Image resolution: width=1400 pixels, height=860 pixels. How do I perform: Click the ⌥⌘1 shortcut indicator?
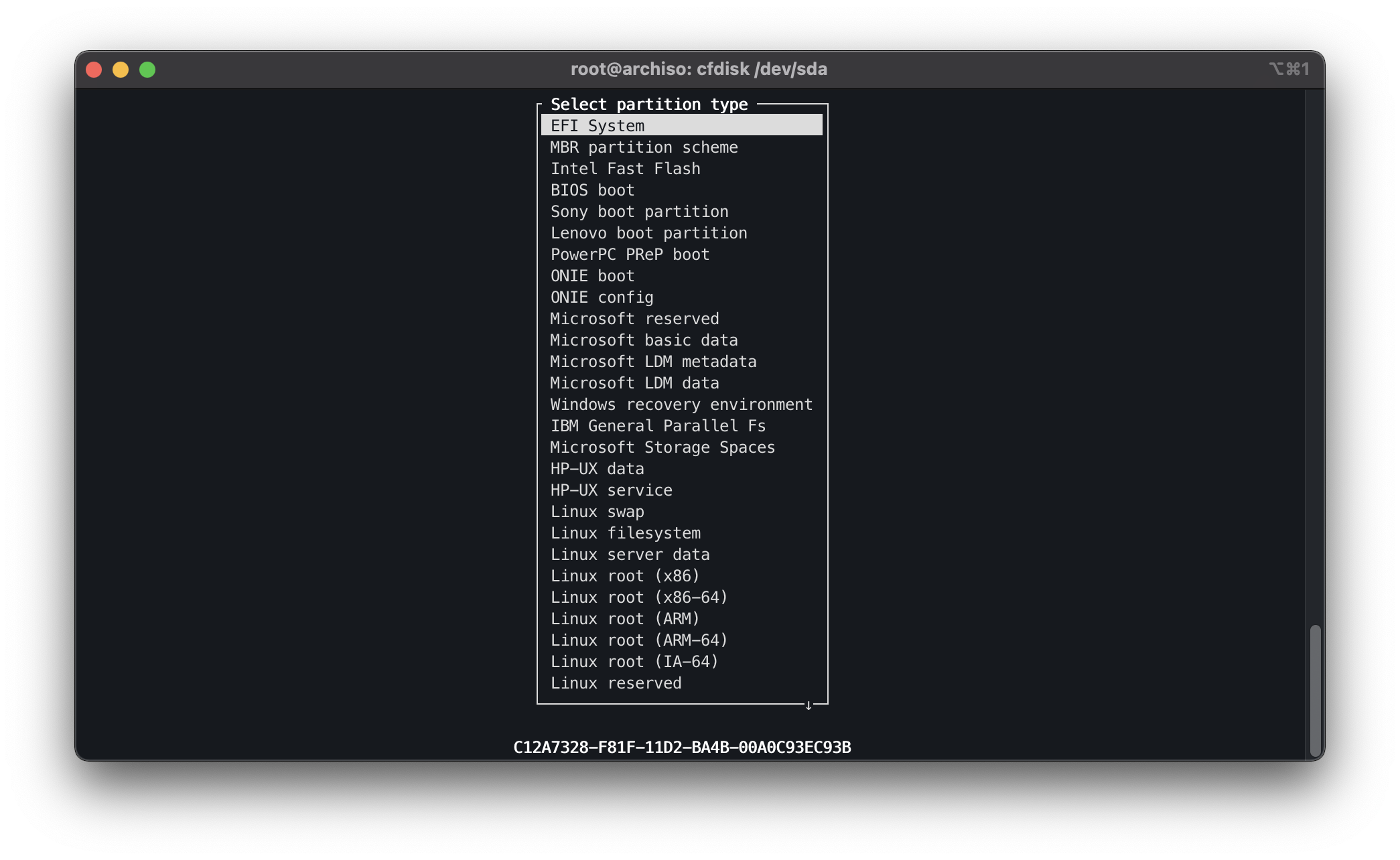[1289, 69]
